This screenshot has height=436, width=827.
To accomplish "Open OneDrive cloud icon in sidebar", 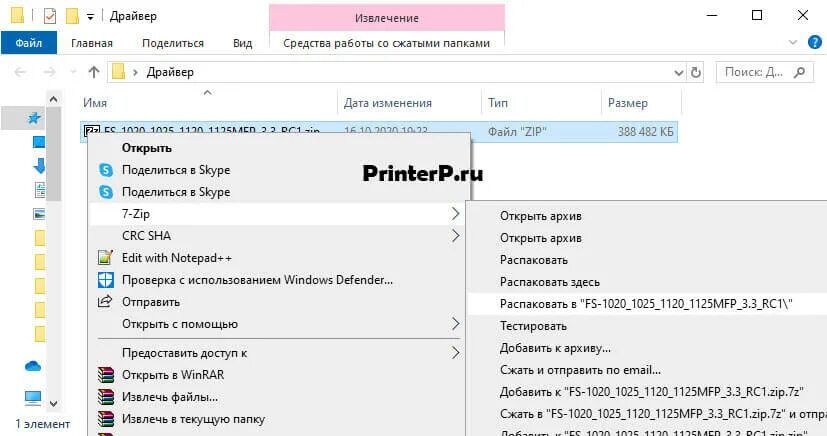I will click(33, 366).
